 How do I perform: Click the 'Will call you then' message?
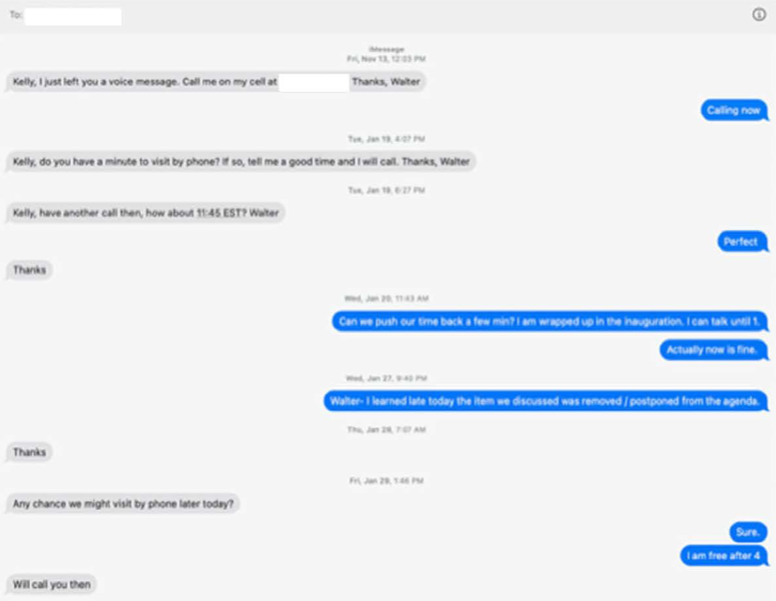click(x=51, y=585)
